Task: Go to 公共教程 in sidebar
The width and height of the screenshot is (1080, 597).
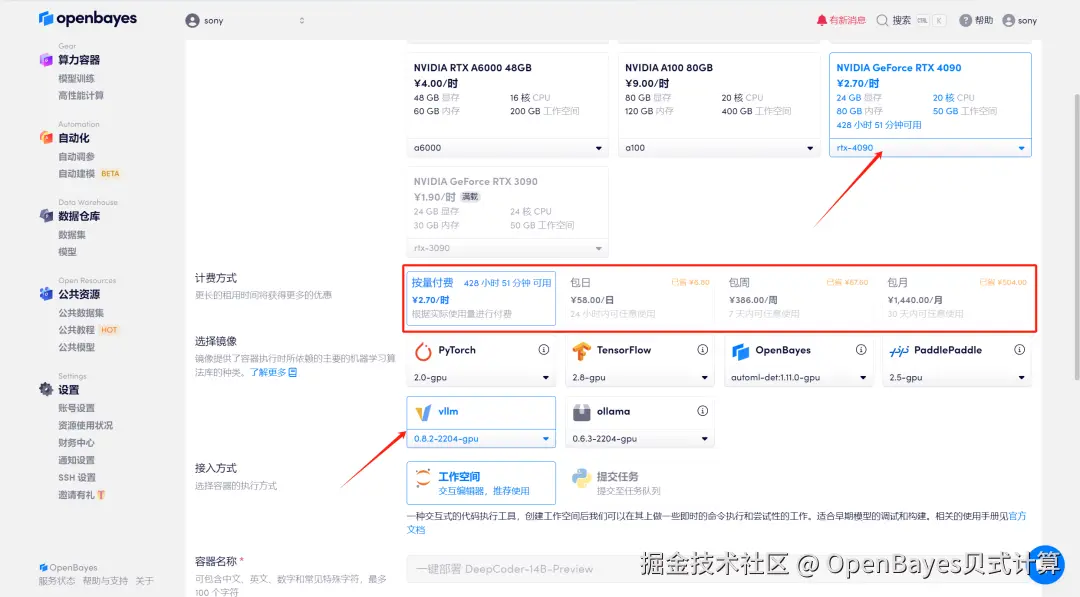Action: pyautogui.click(x=76, y=330)
